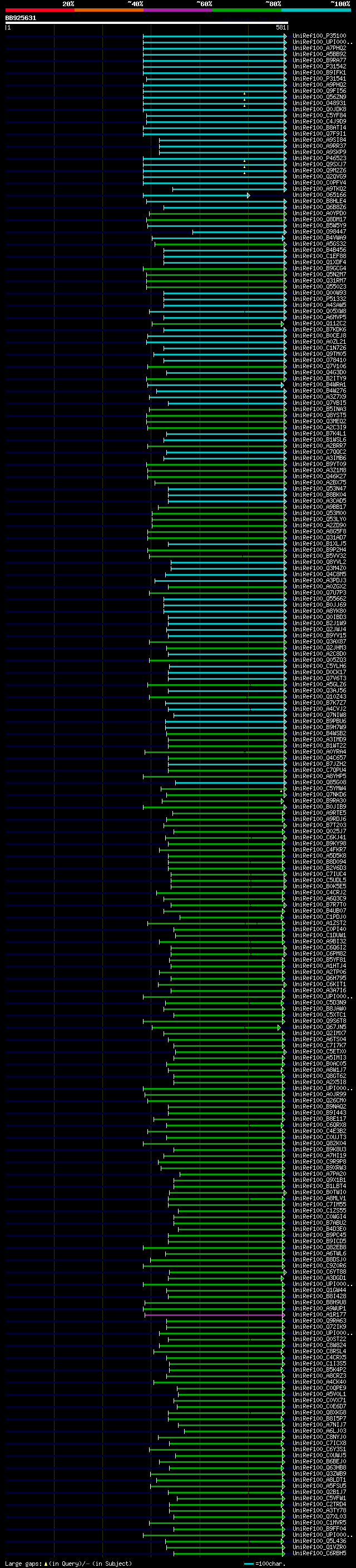Click the UniRef100_C8RSL4 label
The width and height of the screenshot is (356, 1568).
[x=319, y=1351]
